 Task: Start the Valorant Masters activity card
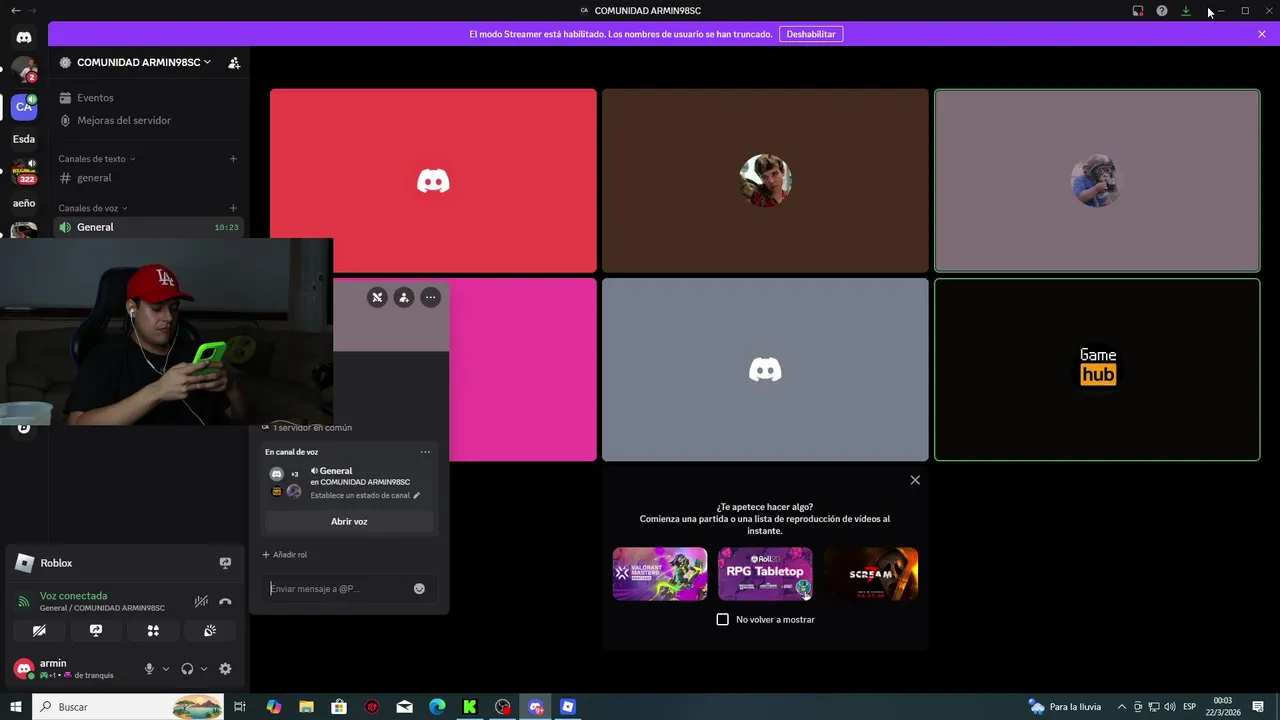660,573
